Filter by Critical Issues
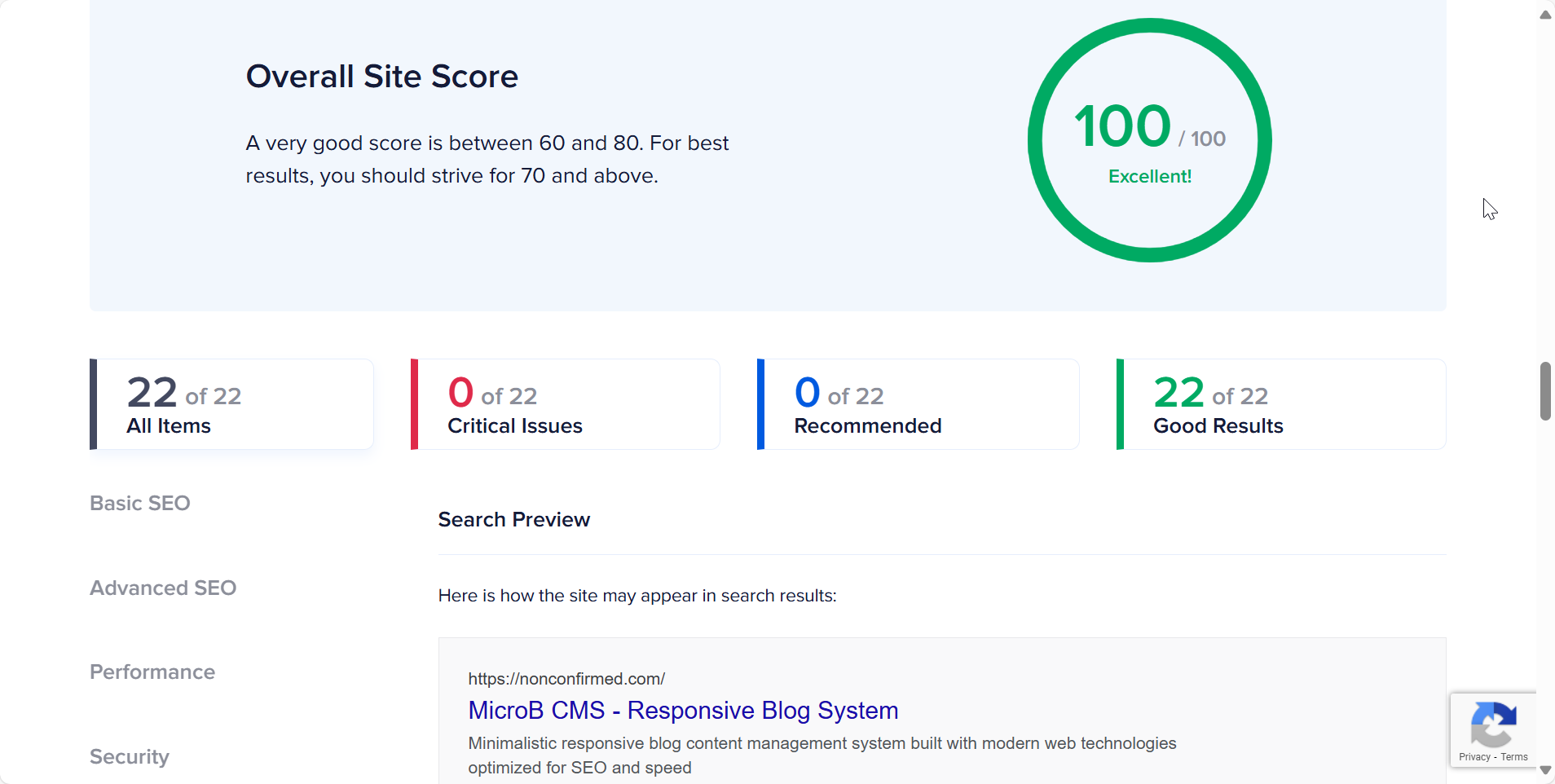This screenshot has height=784, width=1555. [566, 404]
